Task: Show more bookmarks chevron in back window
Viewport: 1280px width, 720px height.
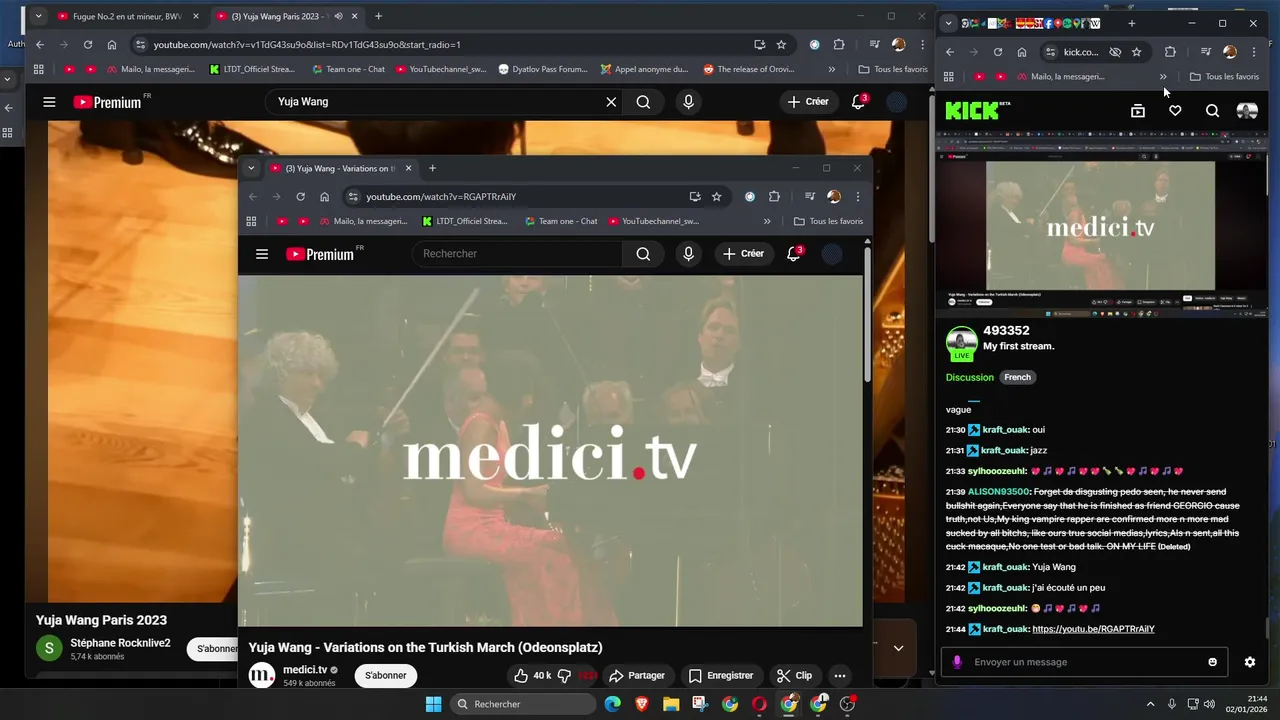Action: [831, 69]
